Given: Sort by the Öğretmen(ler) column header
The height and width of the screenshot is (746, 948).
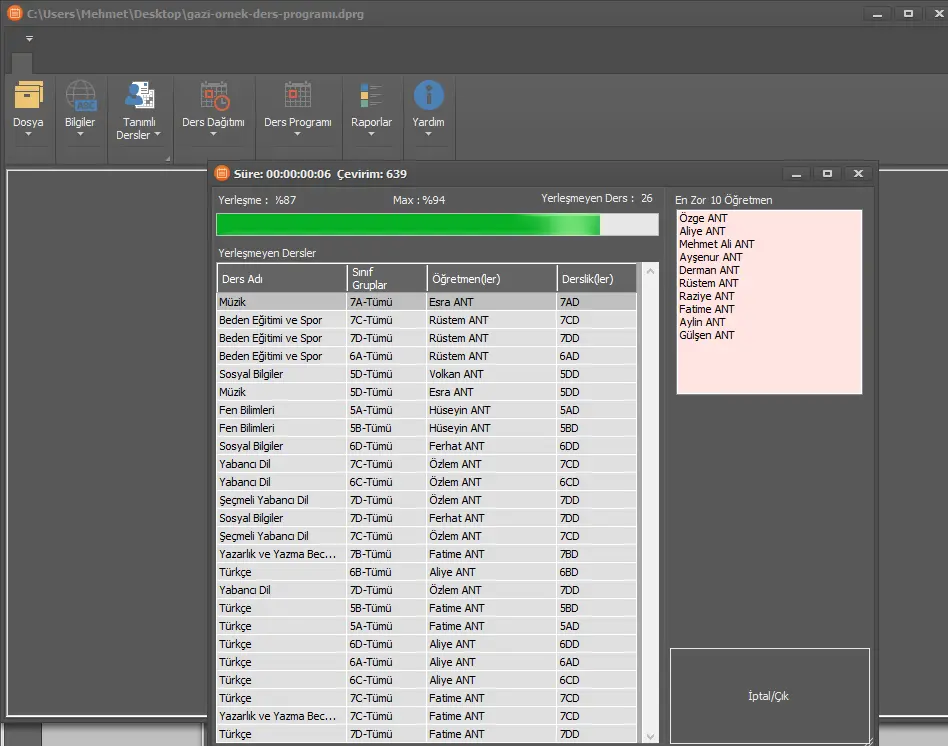Looking at the screenshot, I should (491, 278).
